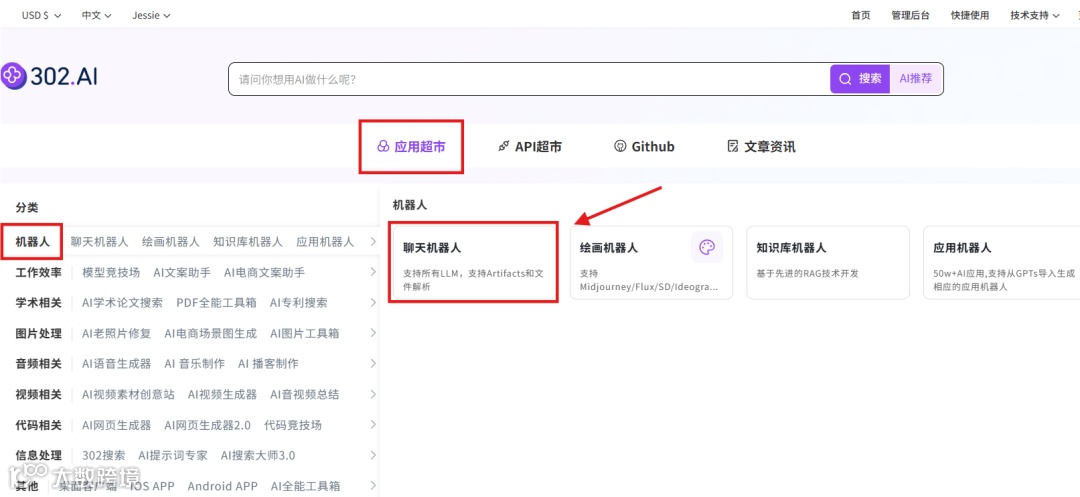Screen dimensions: 1080x497
Task: Expand the 图片处理 row chevron
Action: click(373, 333)
